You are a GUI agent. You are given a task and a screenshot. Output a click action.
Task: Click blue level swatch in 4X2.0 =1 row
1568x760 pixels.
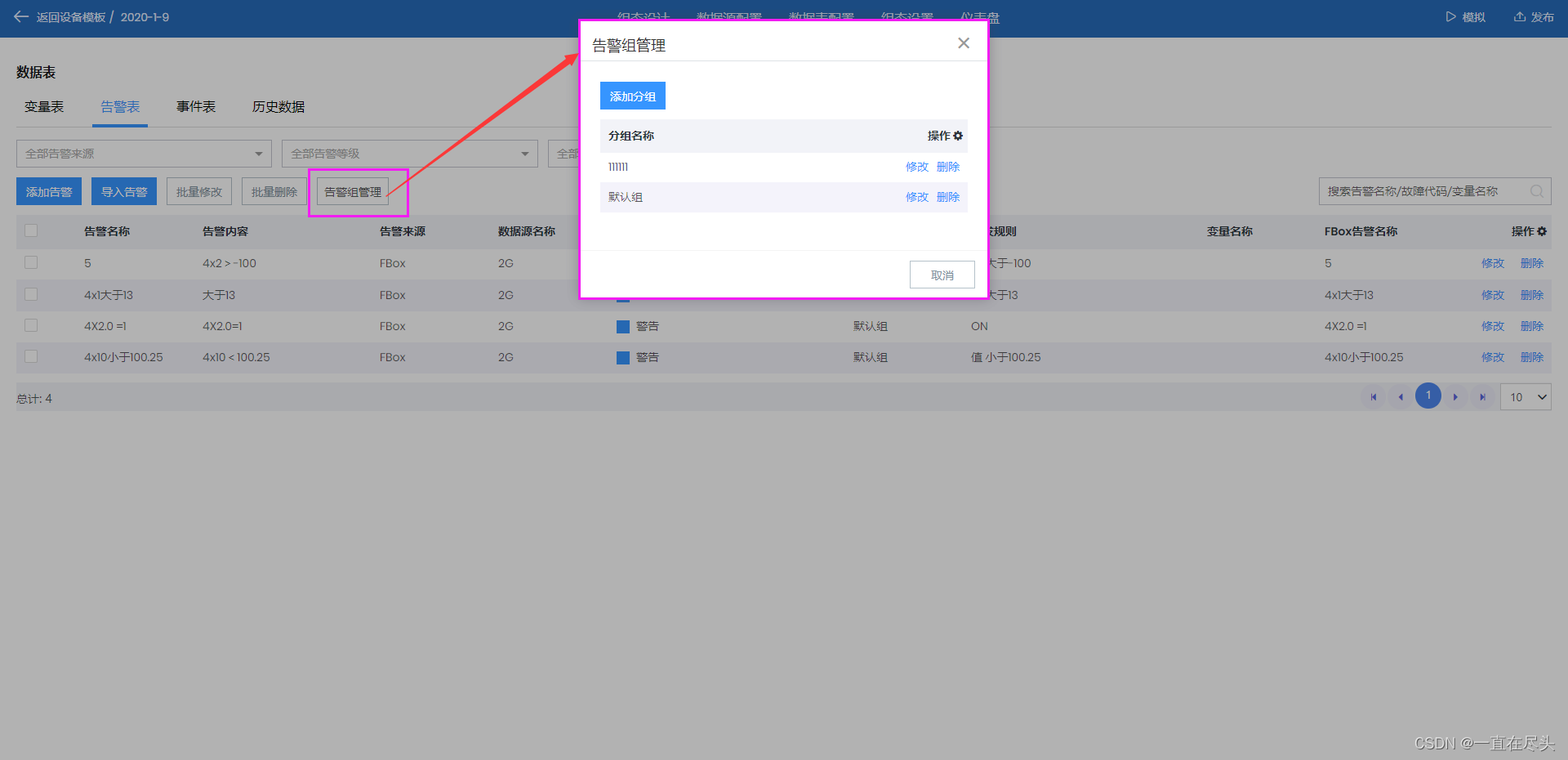point(623,327)
